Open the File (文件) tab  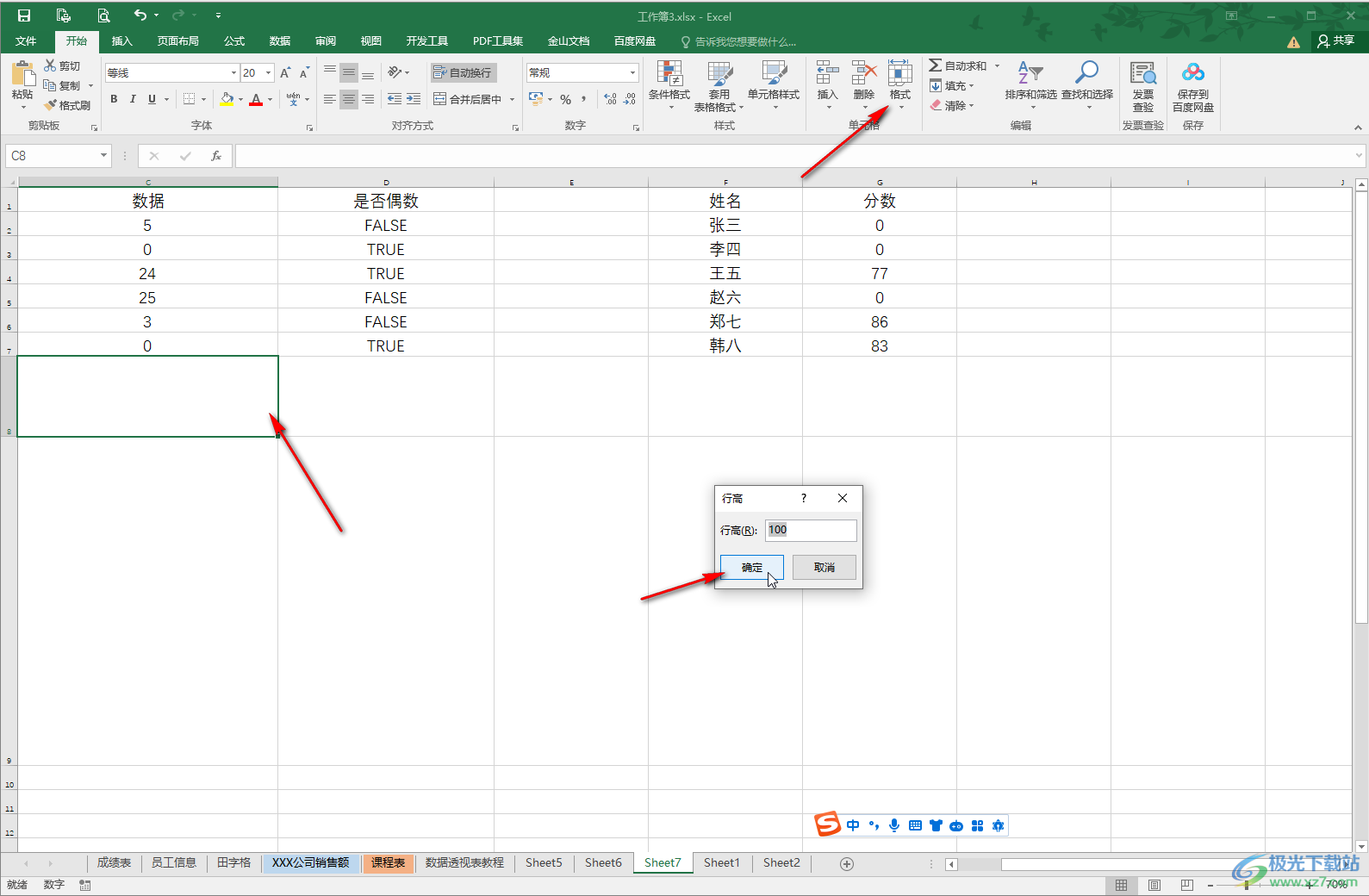tap(26, 40)
